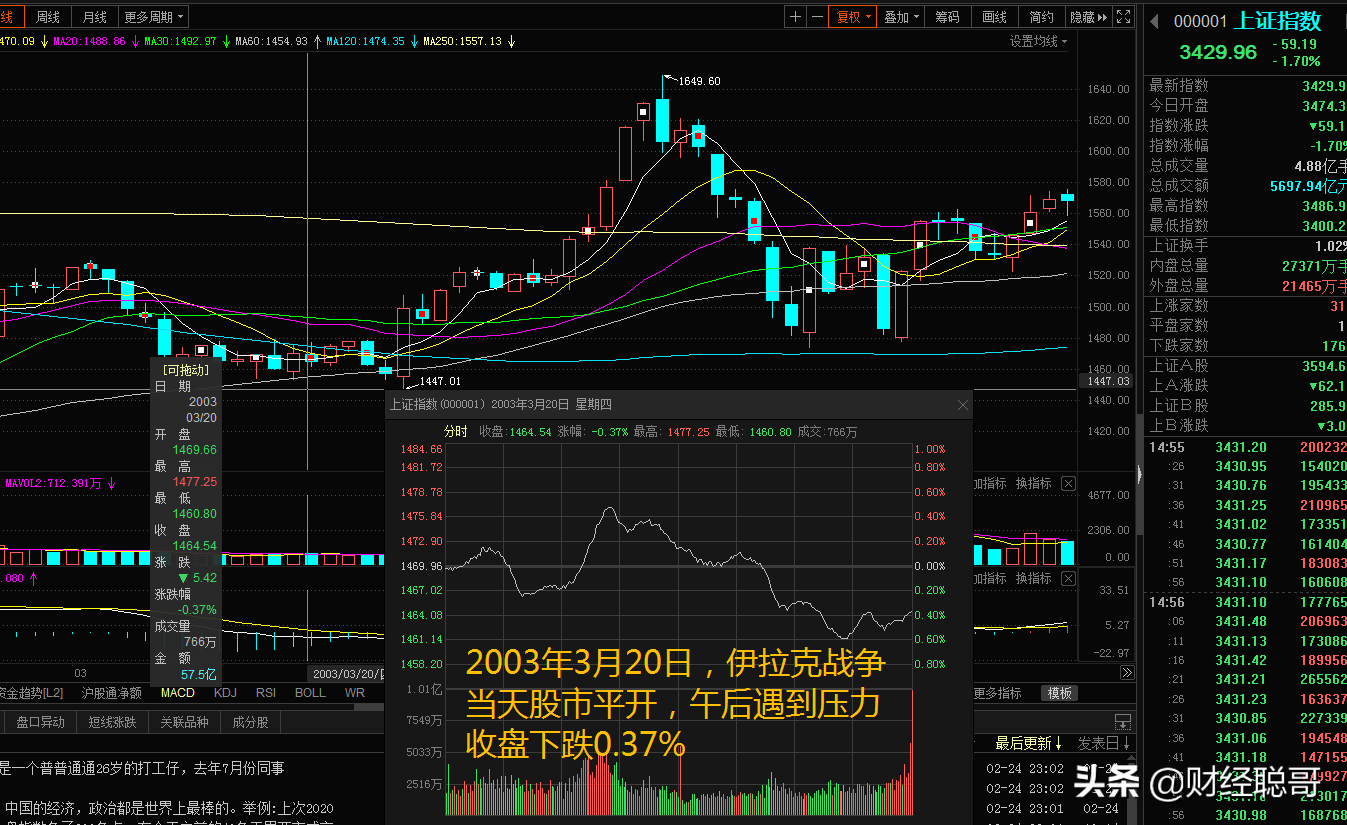This screenshot has width=1347, height=825.
Task: Click the MA60 moving average label
Action: 271,42
